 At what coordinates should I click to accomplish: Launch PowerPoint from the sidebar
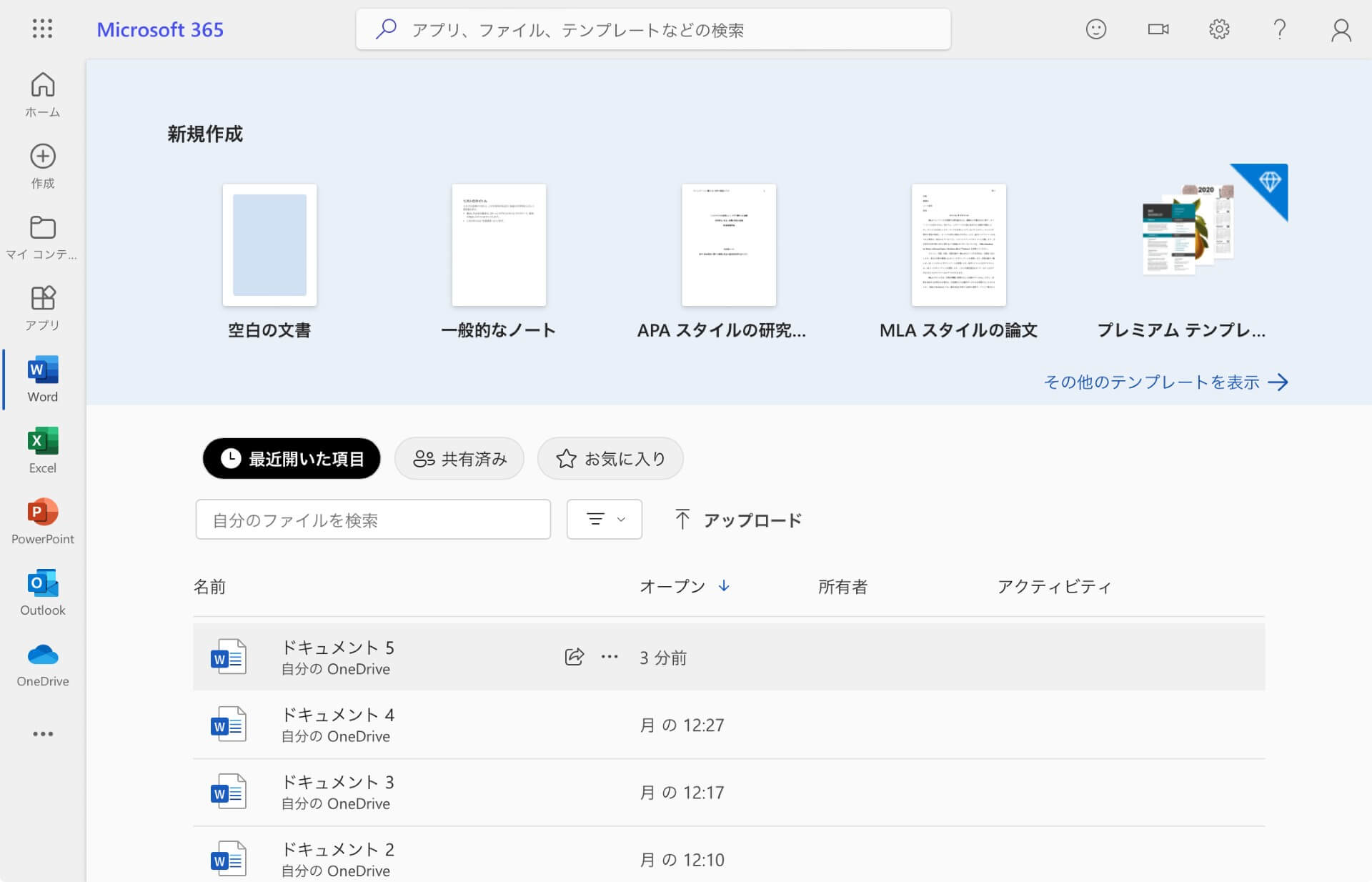43,522
